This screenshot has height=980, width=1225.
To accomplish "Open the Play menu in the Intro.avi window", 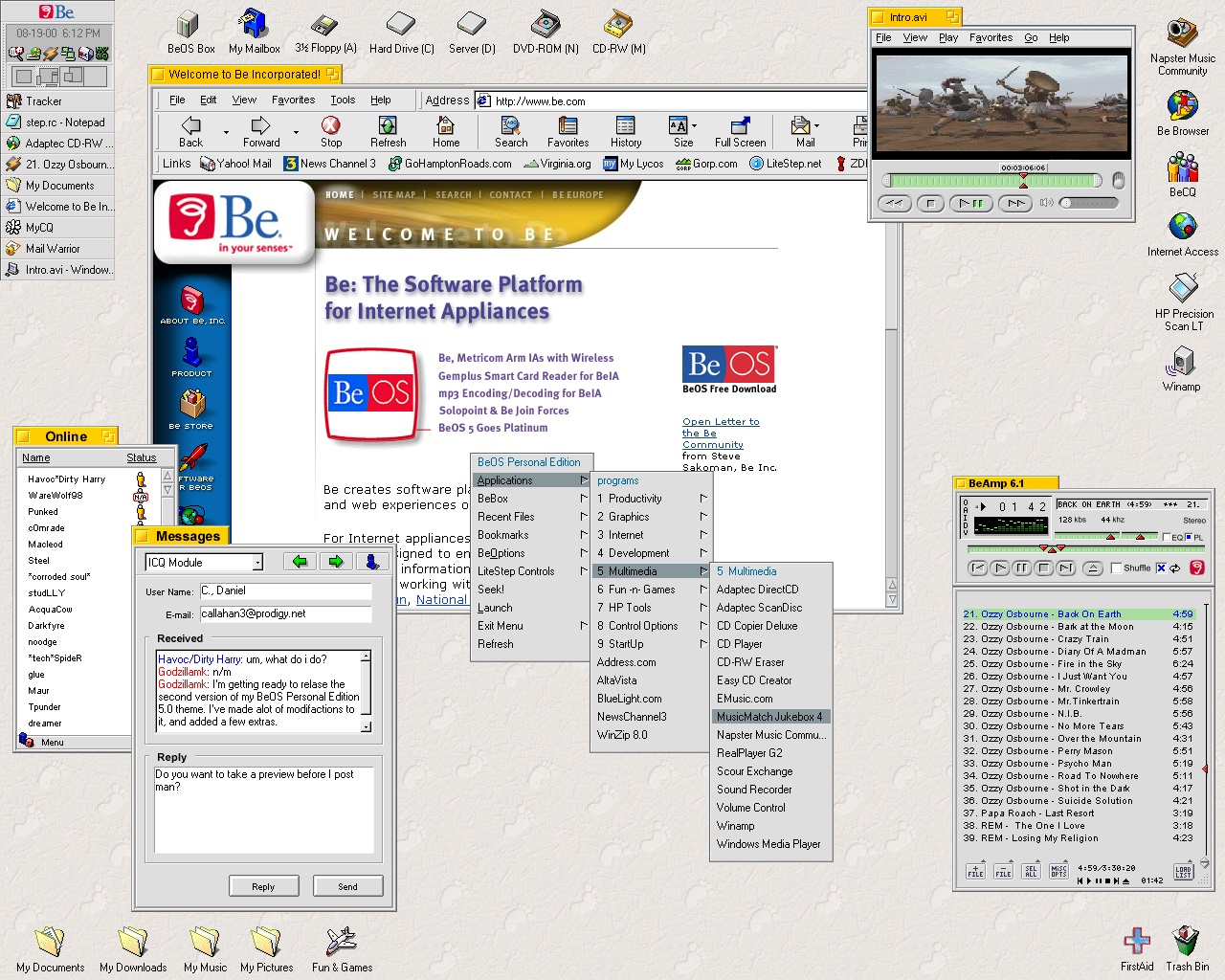I will coord(948,37).
